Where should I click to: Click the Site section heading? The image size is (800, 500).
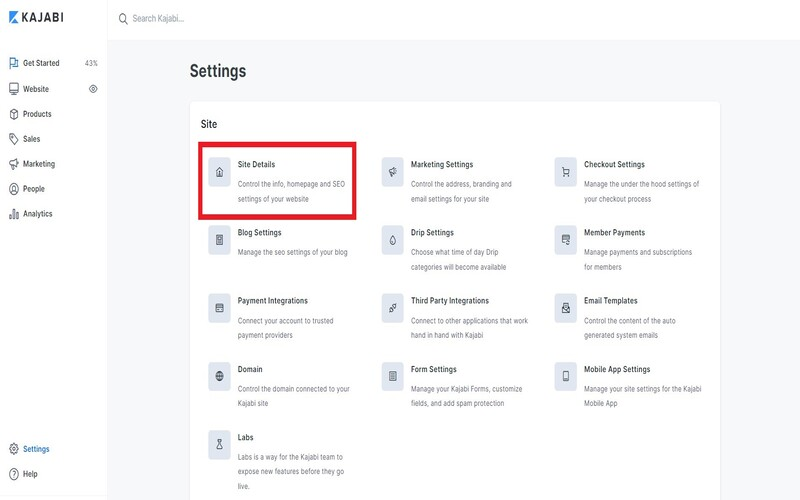click(x=209, y=124)
